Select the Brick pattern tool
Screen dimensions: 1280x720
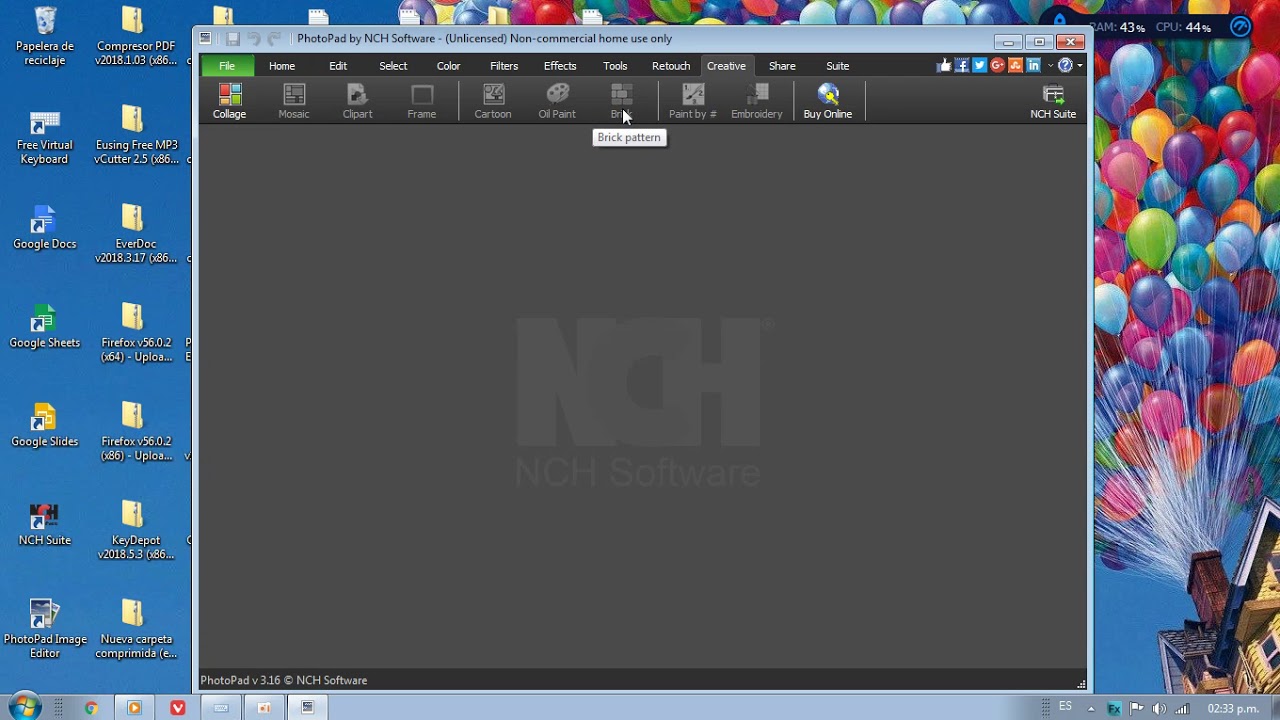tap(621, 101)
